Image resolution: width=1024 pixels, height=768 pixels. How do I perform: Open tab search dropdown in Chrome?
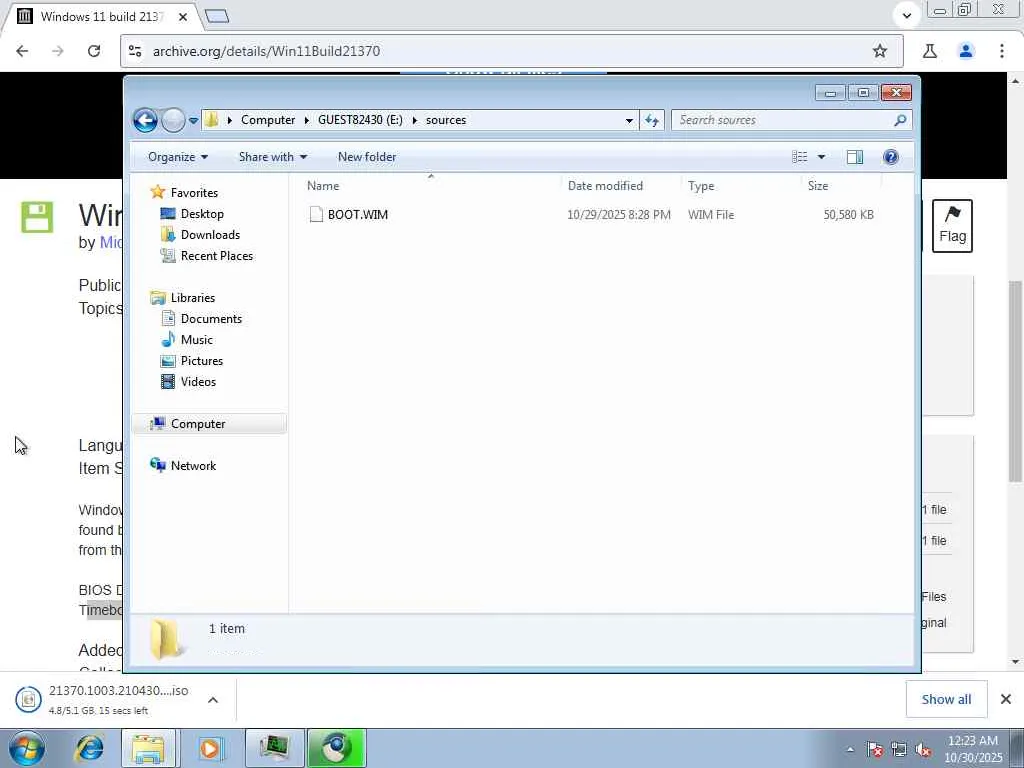tap(906, 15)
